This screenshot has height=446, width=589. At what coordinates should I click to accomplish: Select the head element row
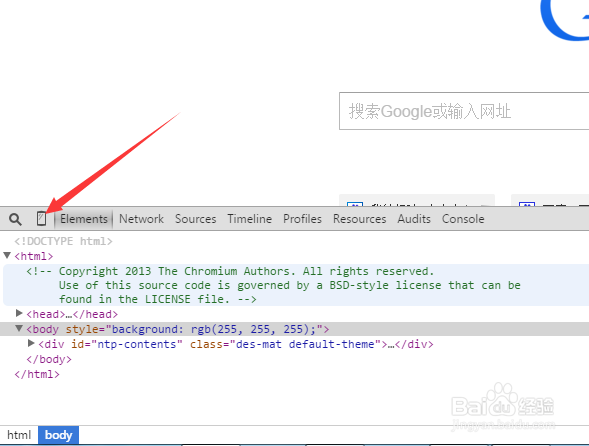tap(72, 314)
